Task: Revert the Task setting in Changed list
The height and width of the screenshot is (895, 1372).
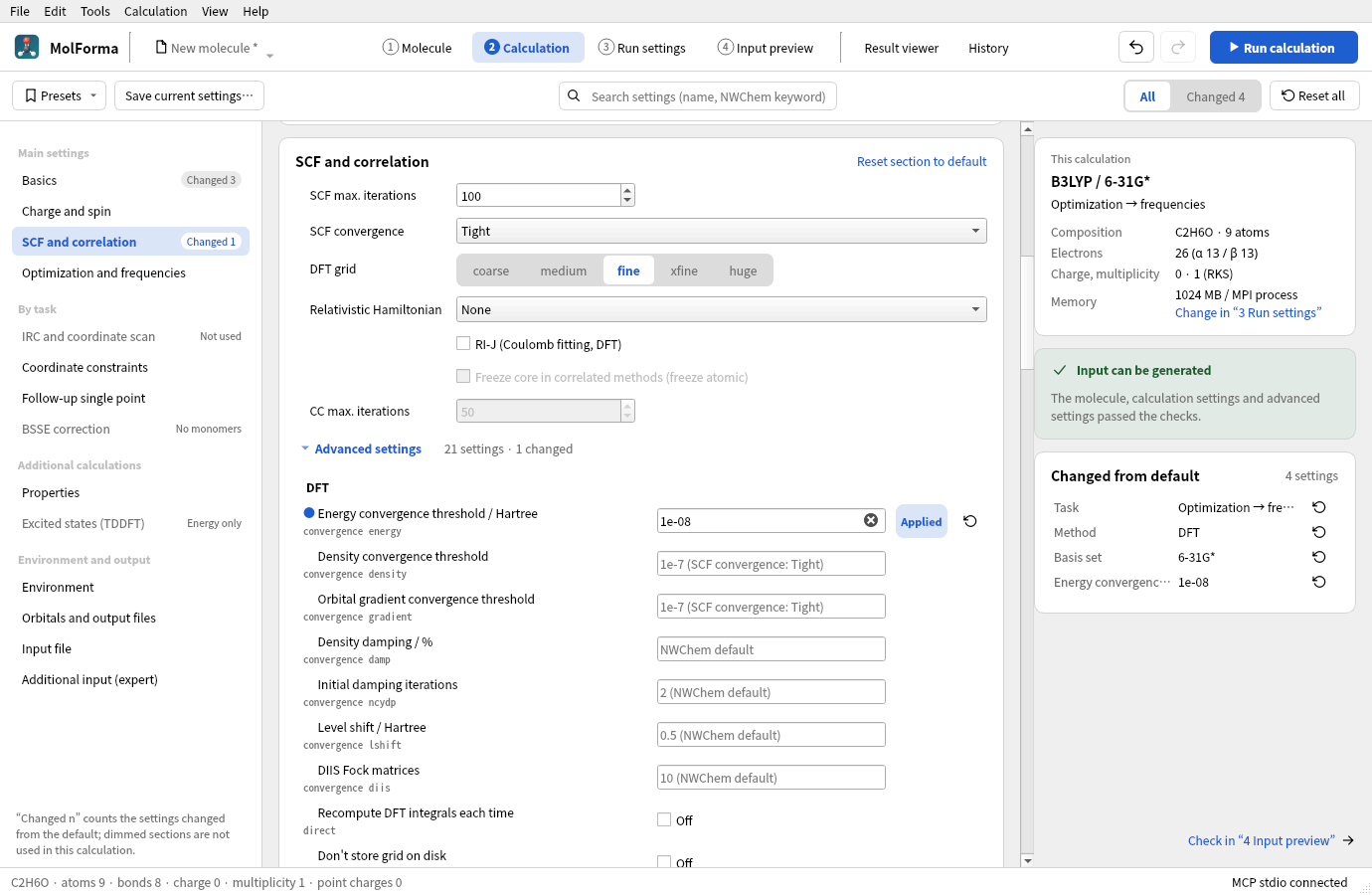Action: pyautogui.click(x=1319, y=507)
